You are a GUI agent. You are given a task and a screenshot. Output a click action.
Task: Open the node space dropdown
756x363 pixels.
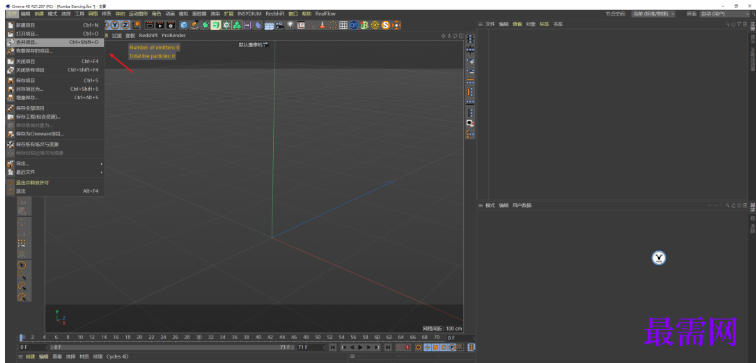click(x=653, y=14)
